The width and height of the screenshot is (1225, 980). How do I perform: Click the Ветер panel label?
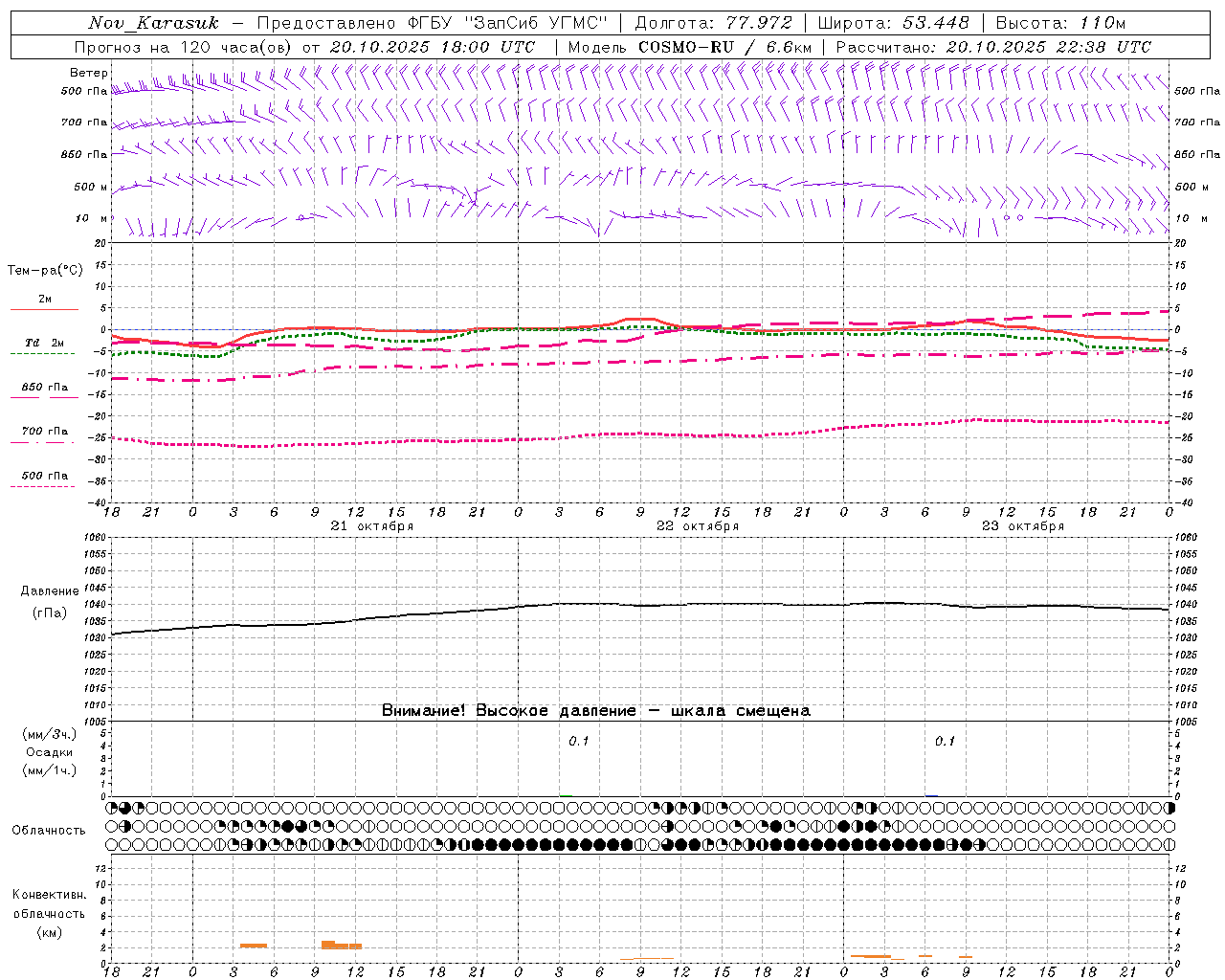tap(89, 73)
